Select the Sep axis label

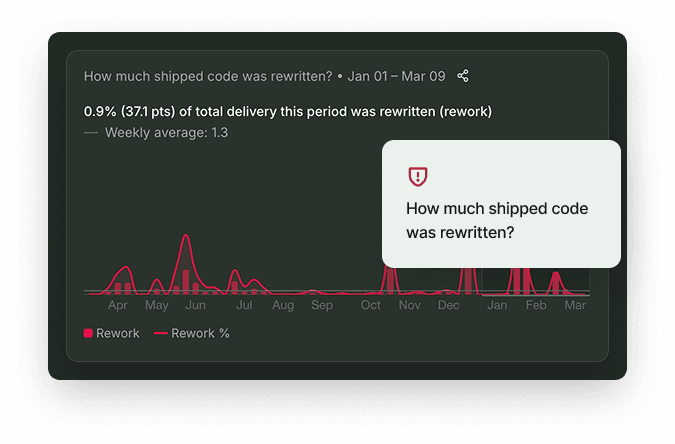tap(322, 305)
